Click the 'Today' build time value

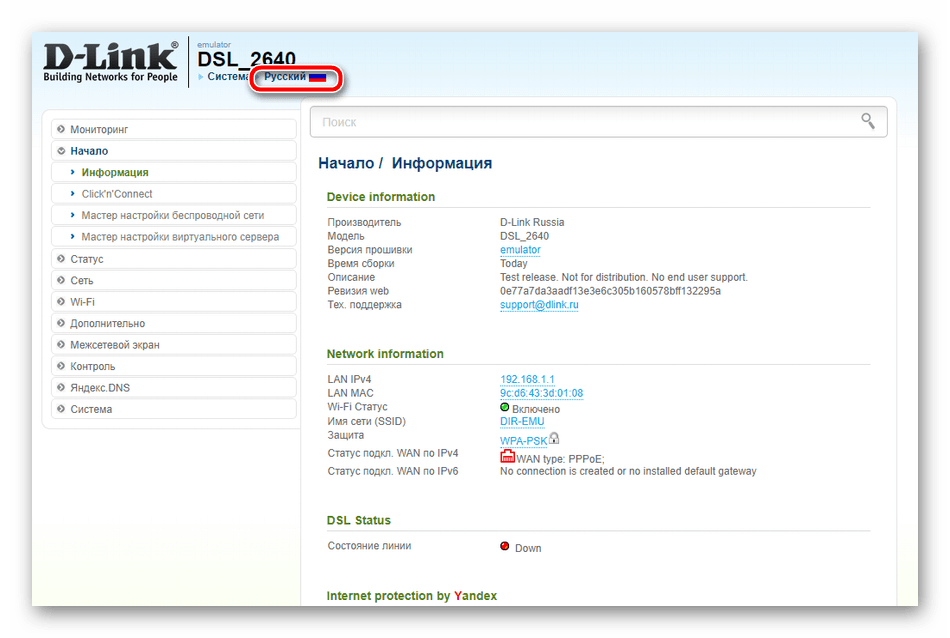tap(514, 264)
